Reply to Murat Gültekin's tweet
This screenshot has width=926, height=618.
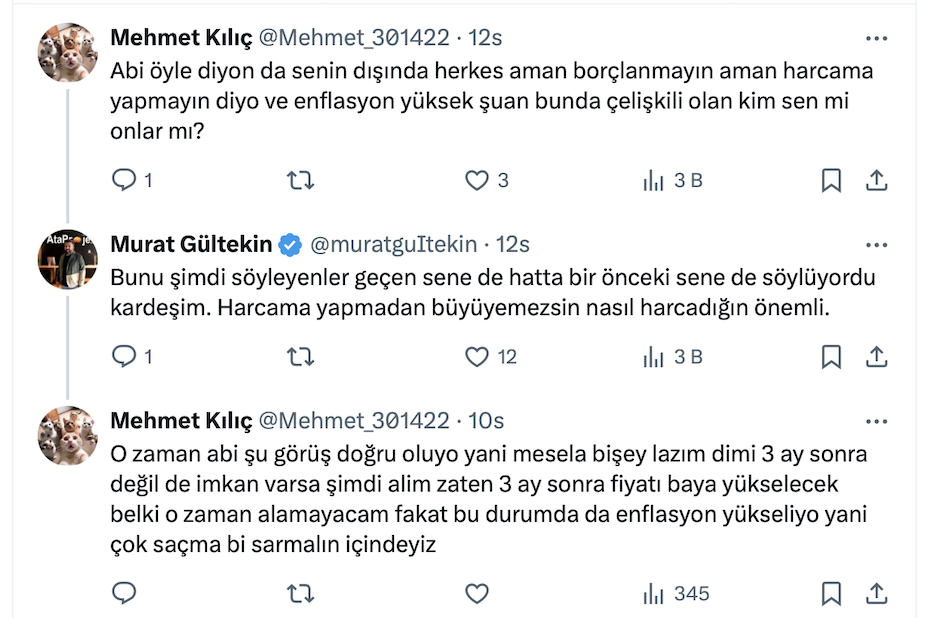pyautogui.click(x=124, y=356)
